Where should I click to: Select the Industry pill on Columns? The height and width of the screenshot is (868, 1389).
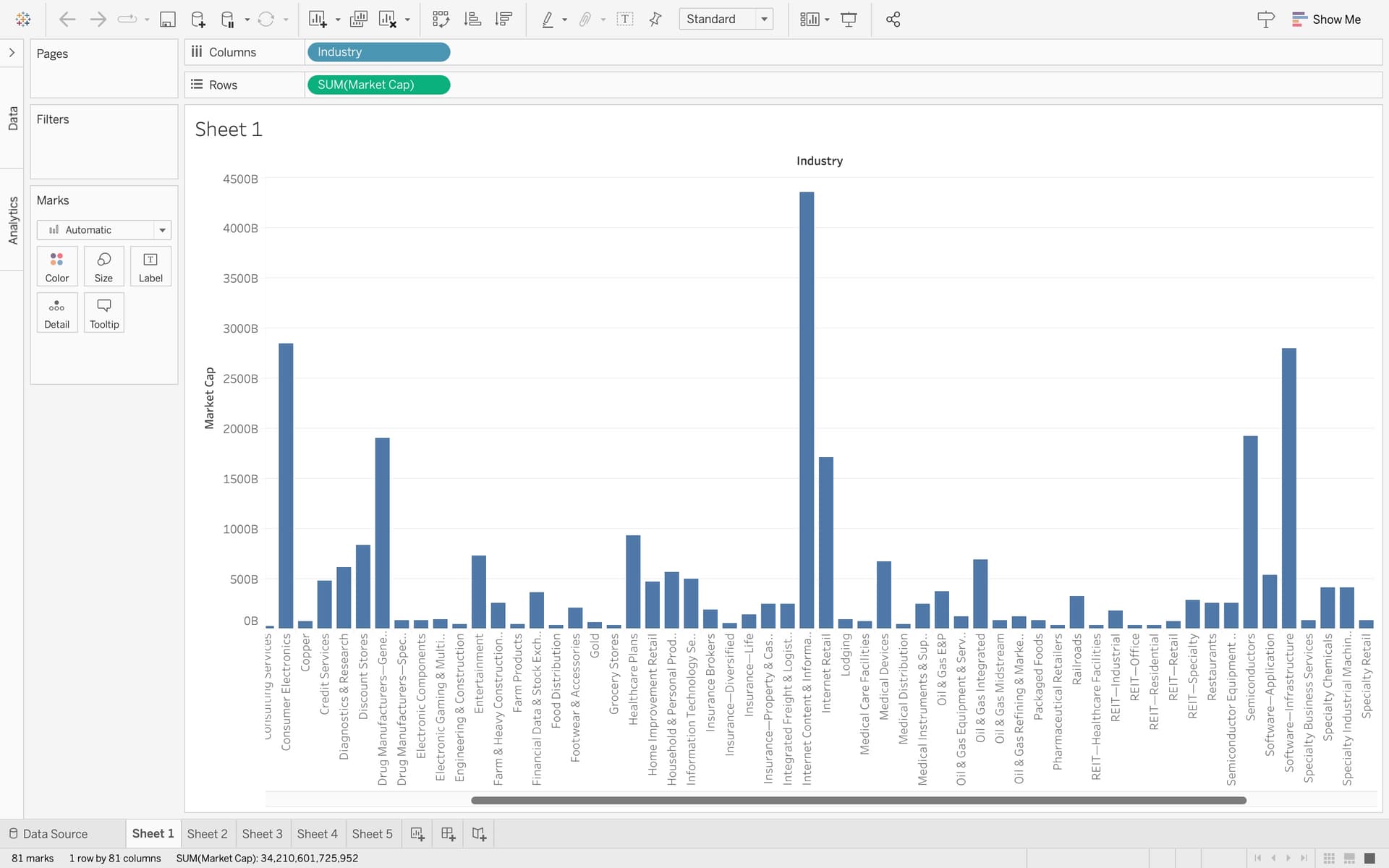pyautogui.click(x=378, y=52)
